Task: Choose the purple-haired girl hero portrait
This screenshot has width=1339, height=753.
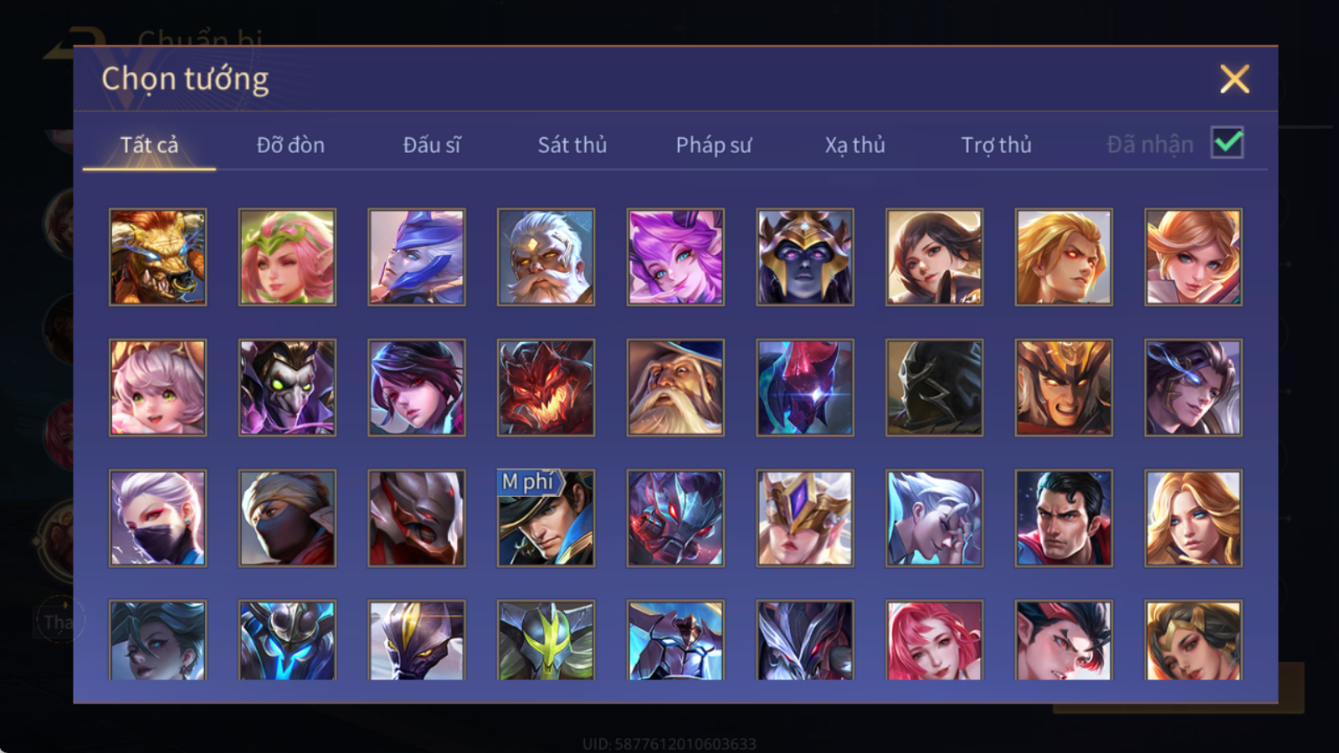Action: pos(675,257)
